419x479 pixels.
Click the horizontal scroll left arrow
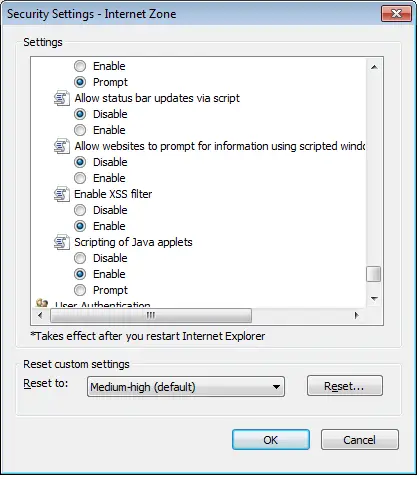40,315
